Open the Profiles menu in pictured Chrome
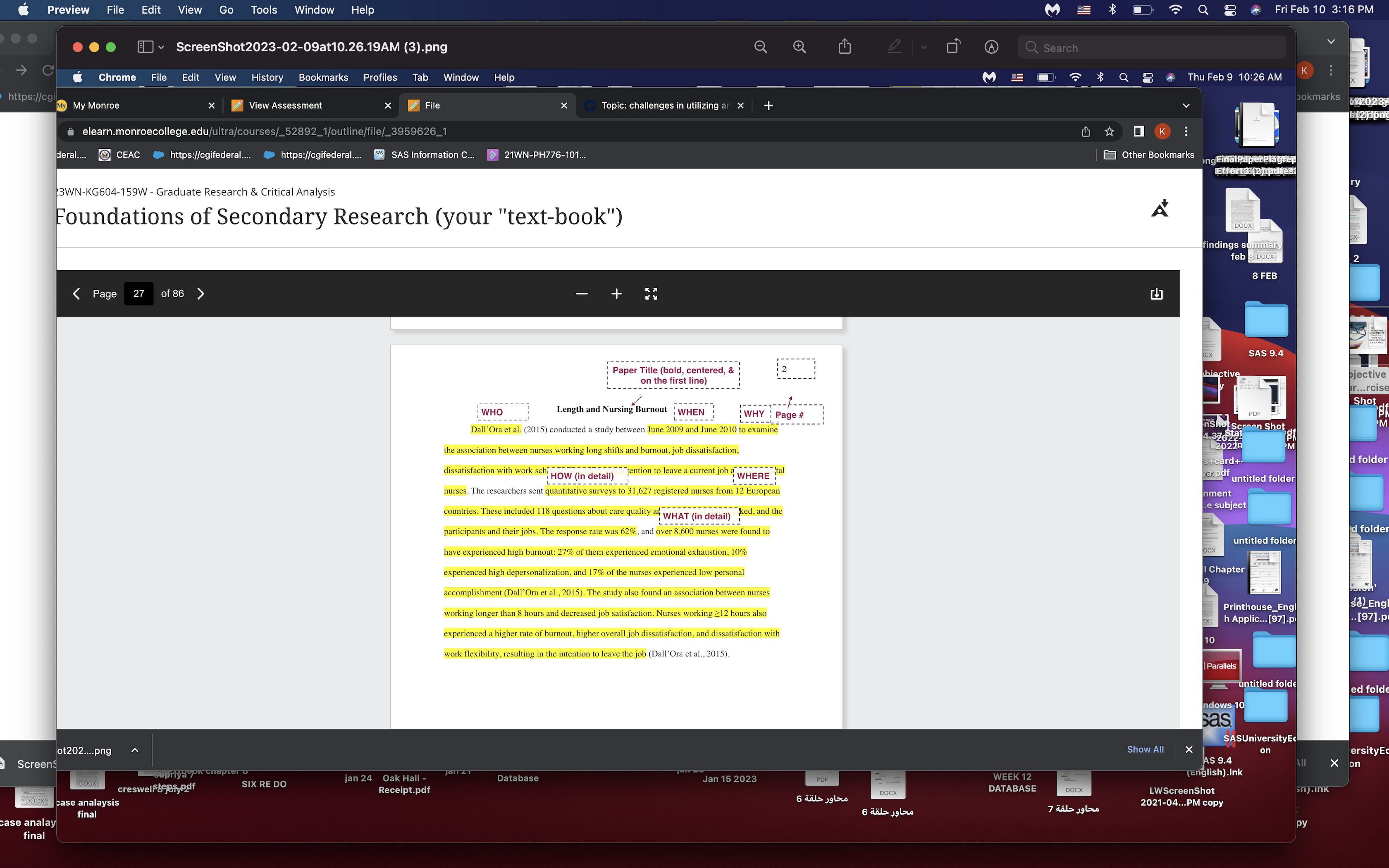This screenshot has width=1389, height=868. coord(380,78)
